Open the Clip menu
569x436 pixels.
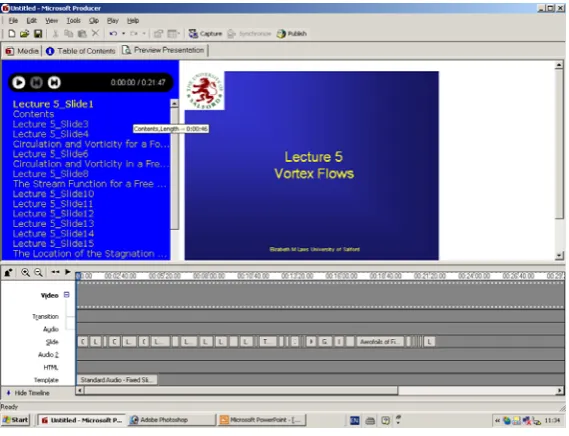pyautogui.click(x=94, y=21)
